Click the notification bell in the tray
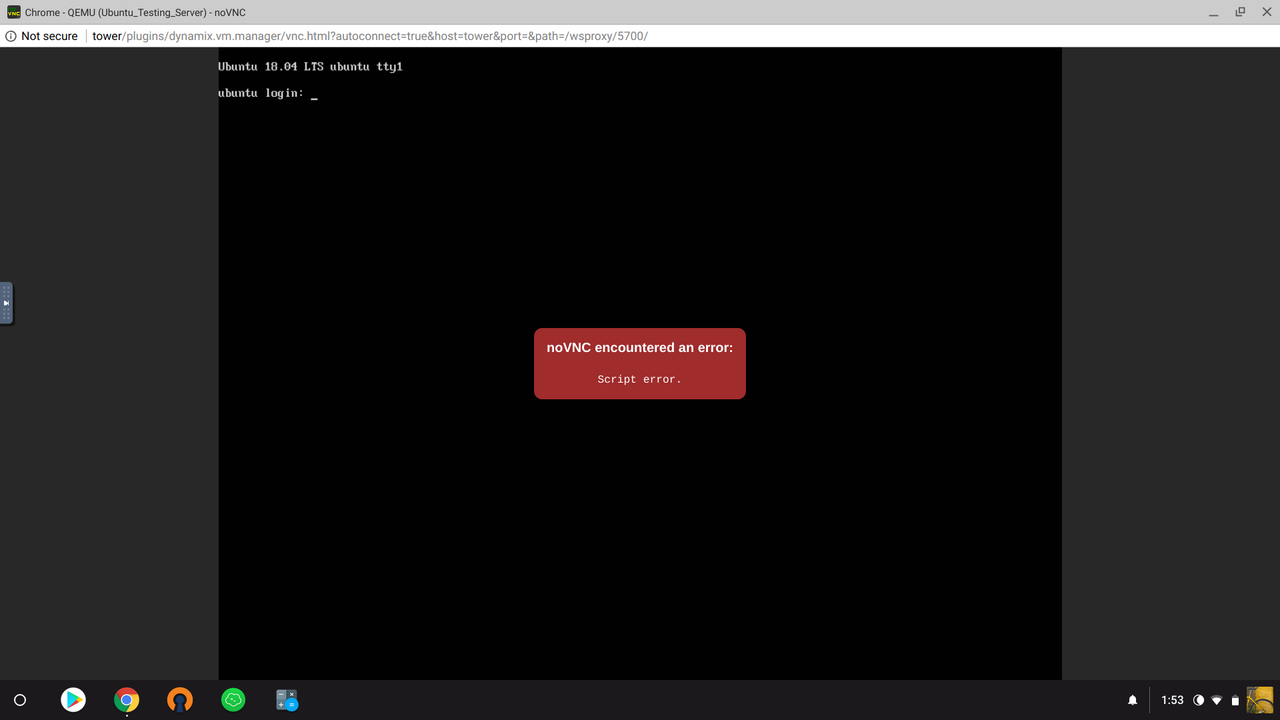Viewport: 1280px width, 720px height. [x=1132, y=700]
